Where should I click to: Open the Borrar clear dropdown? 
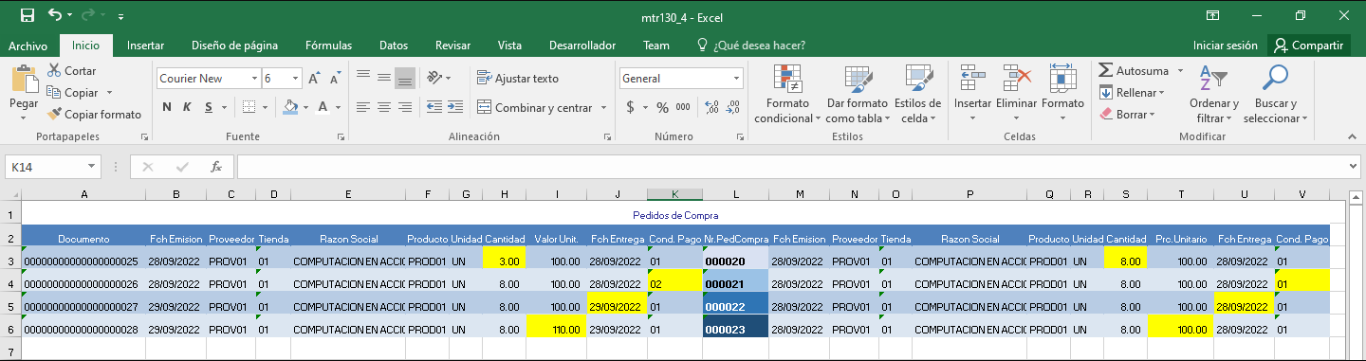[1126, 114]
